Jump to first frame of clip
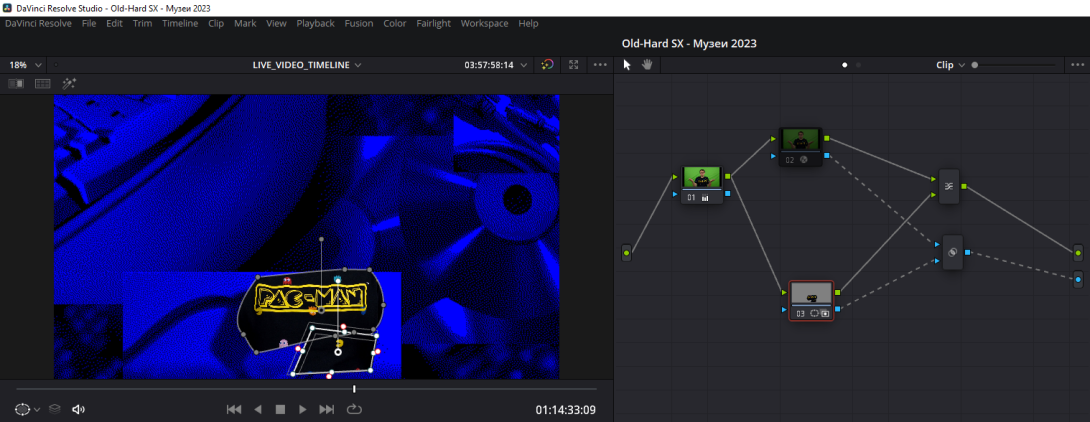This screenshot has height=422, width=1090. (x=234, y=409)
